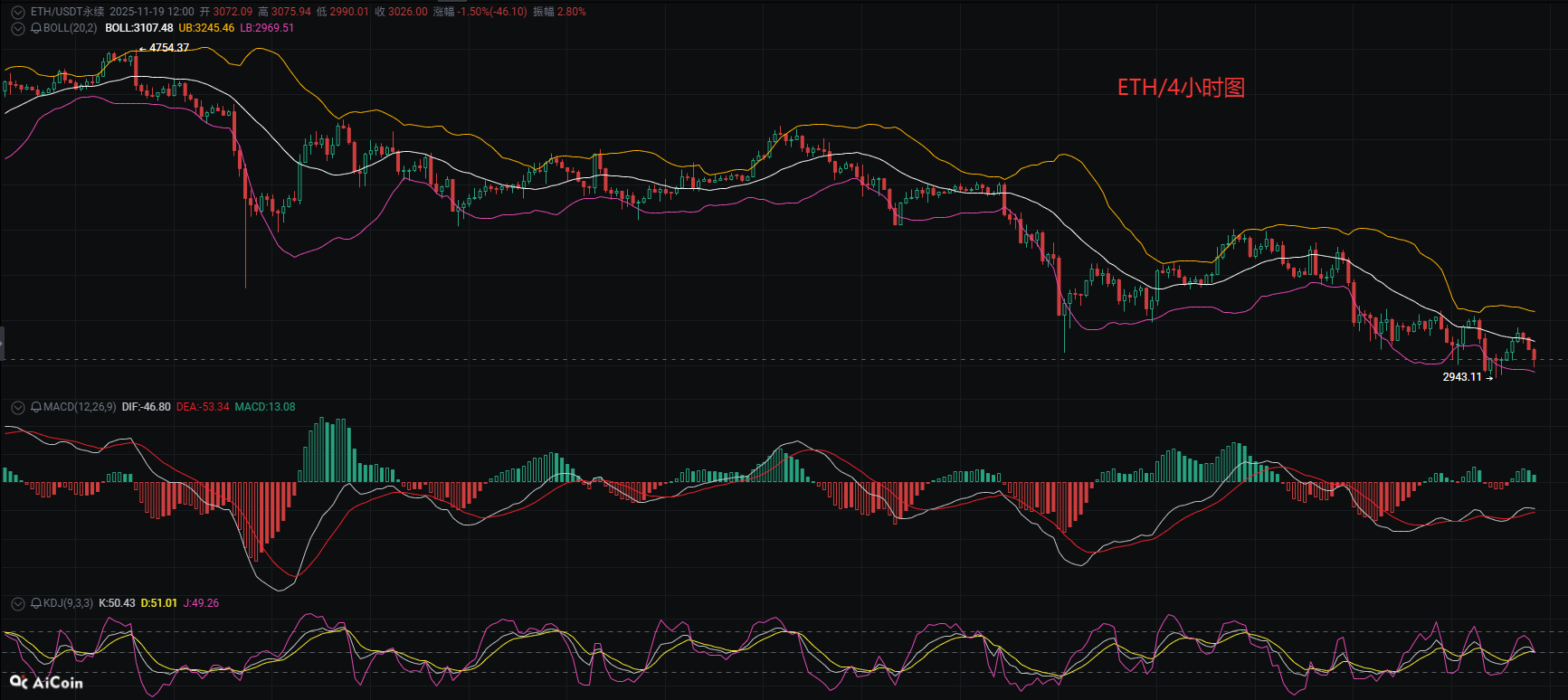Open MACD(12,26,9) indicator settings label
Image resolution: width=1568 pixels, height=700 pixels.
pos(80,407)
